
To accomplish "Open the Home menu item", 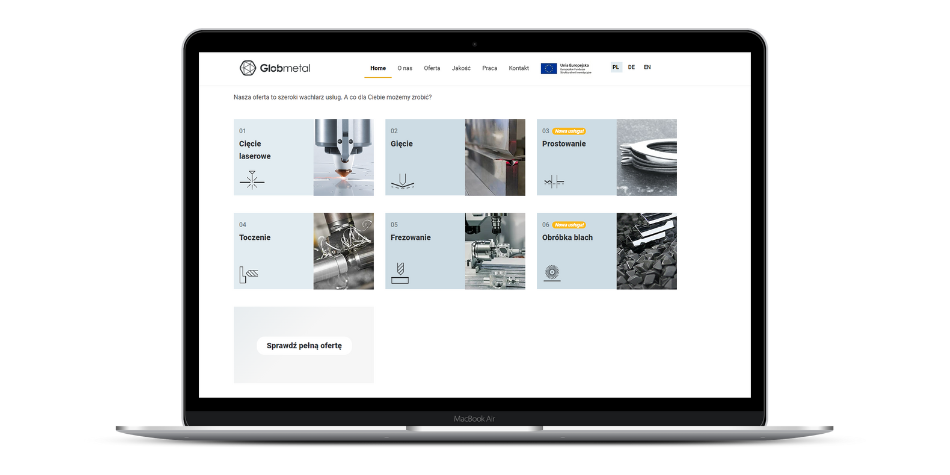I will click(378, 68).
